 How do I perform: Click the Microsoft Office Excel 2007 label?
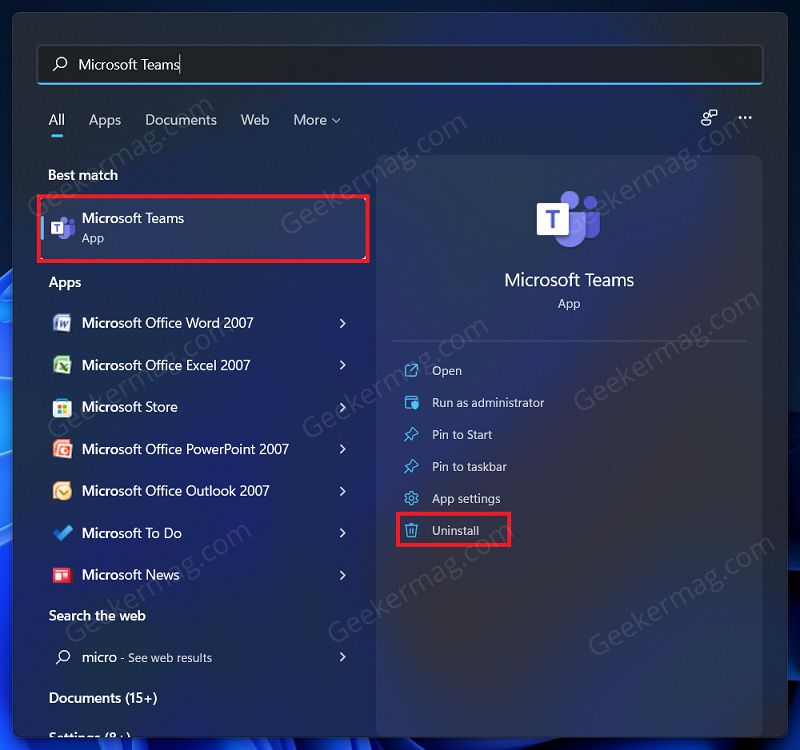166,365
